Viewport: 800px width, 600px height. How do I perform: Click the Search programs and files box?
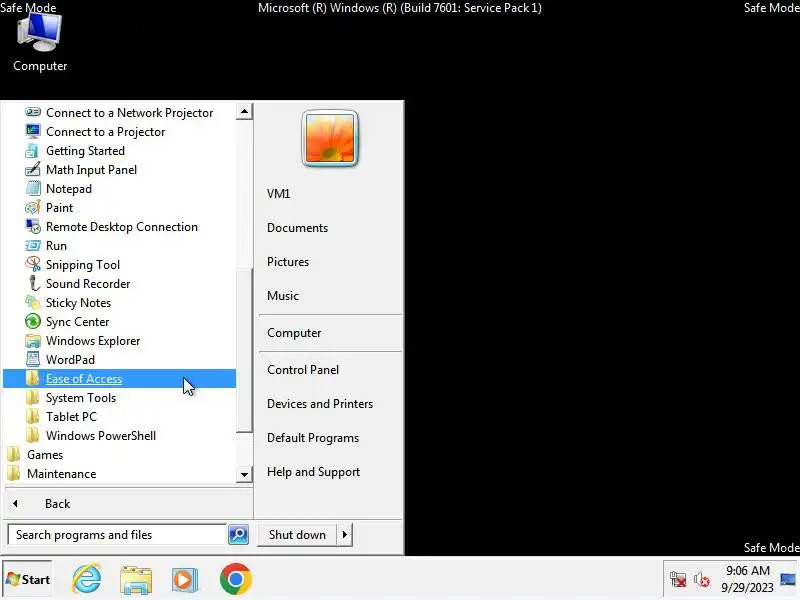tap(117, 534)
